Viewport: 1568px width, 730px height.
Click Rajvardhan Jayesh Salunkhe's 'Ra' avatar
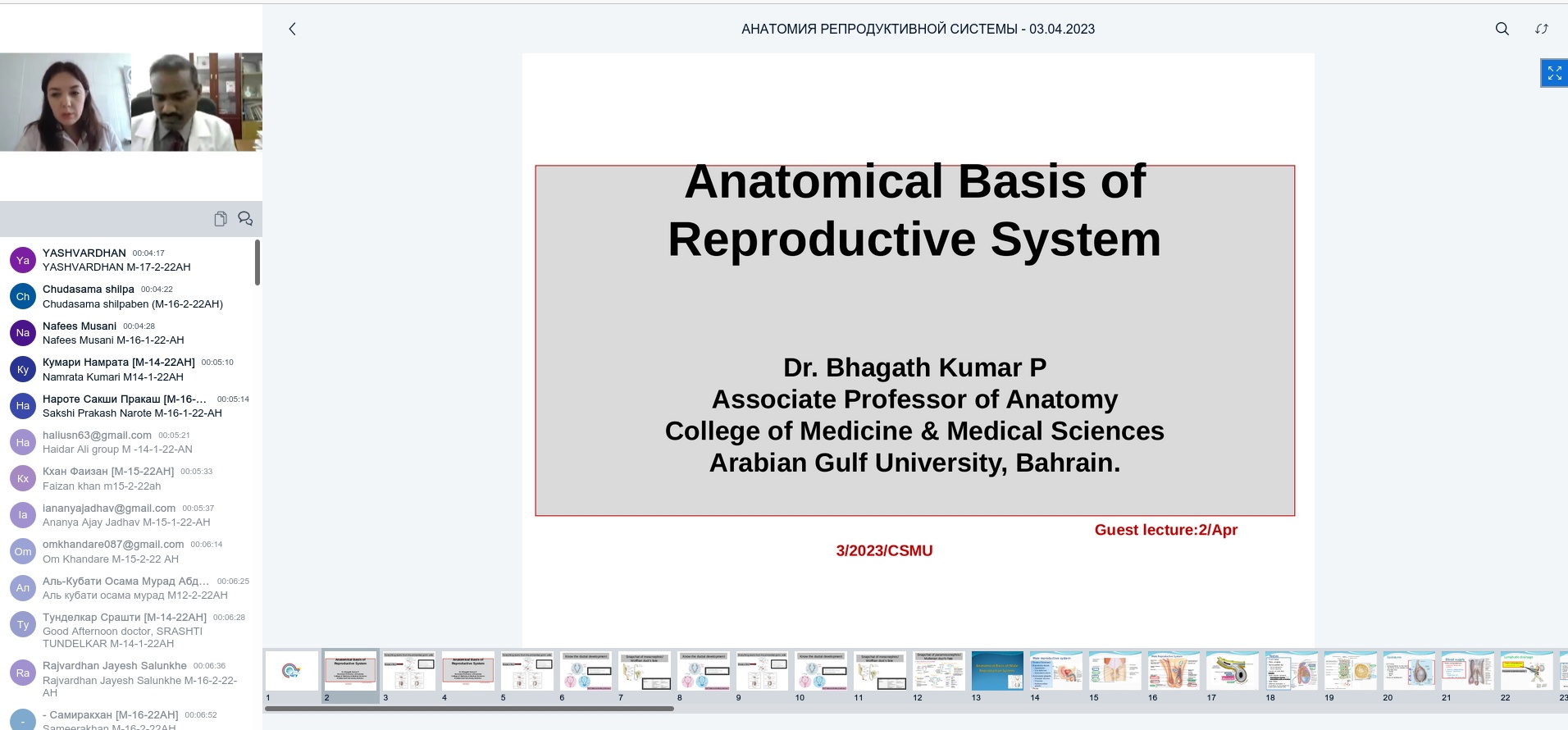[23, 673]
